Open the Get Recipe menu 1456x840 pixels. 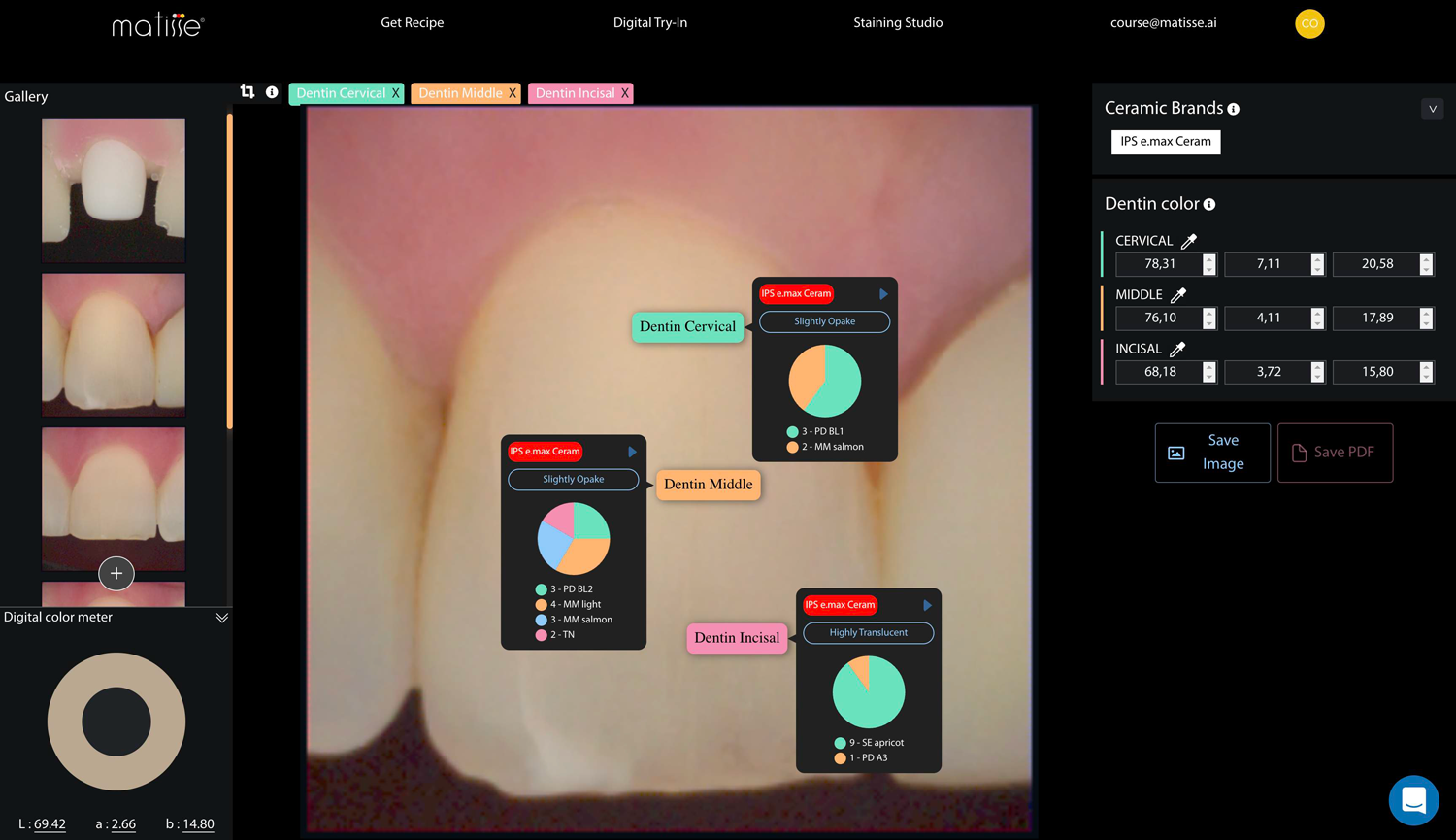pos(412,22)
